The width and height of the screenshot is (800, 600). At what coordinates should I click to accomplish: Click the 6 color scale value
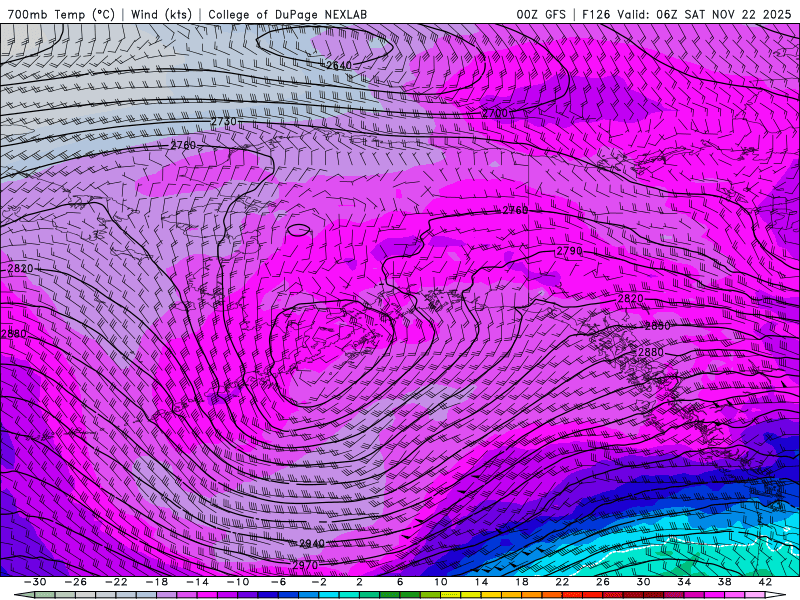(x=399, y=582)
